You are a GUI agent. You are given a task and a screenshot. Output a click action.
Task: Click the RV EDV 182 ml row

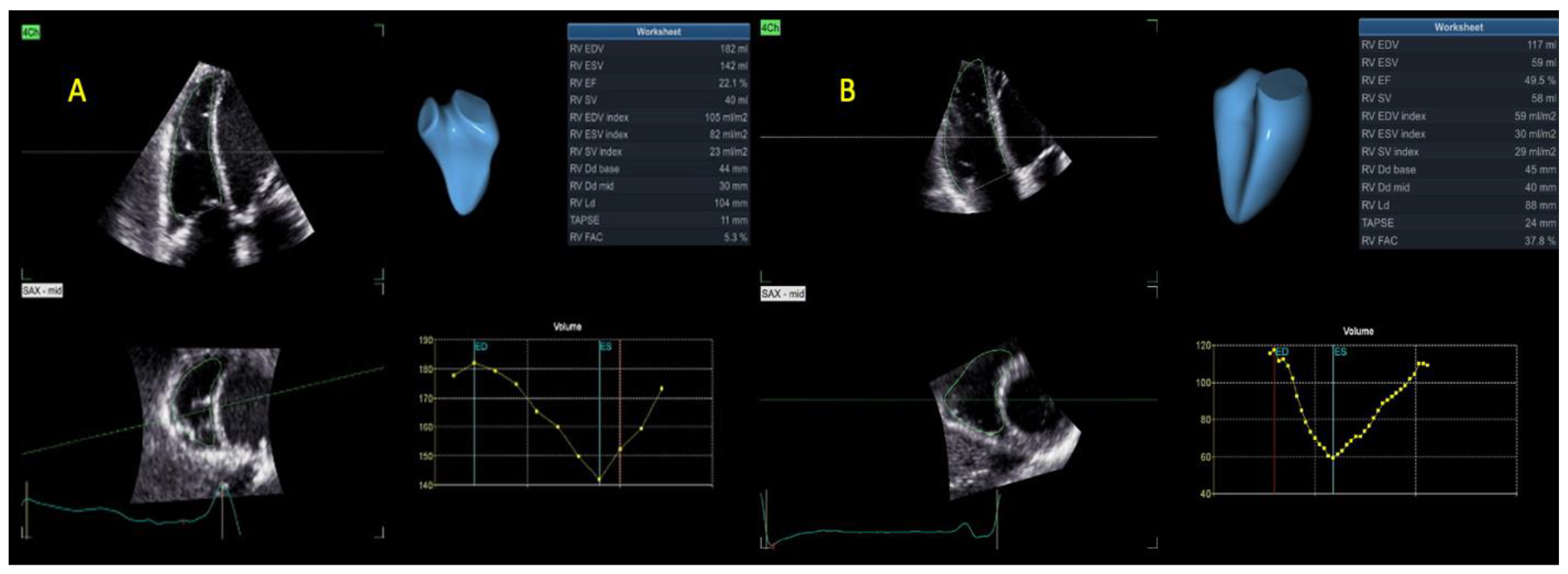[x=658, y=49]
